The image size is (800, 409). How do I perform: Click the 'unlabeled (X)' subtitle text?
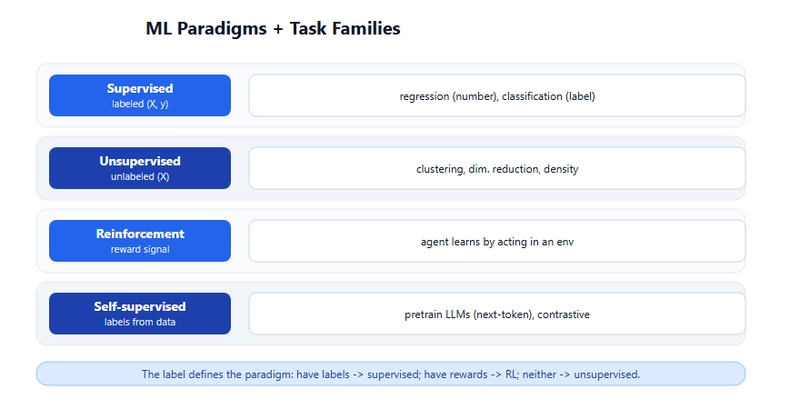coord(140,176)
